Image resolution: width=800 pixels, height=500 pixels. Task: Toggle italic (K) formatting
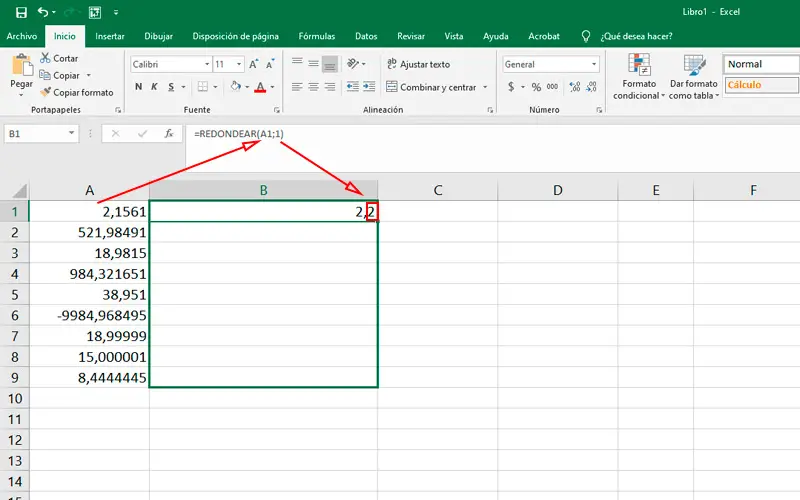[x=154, y=87]
